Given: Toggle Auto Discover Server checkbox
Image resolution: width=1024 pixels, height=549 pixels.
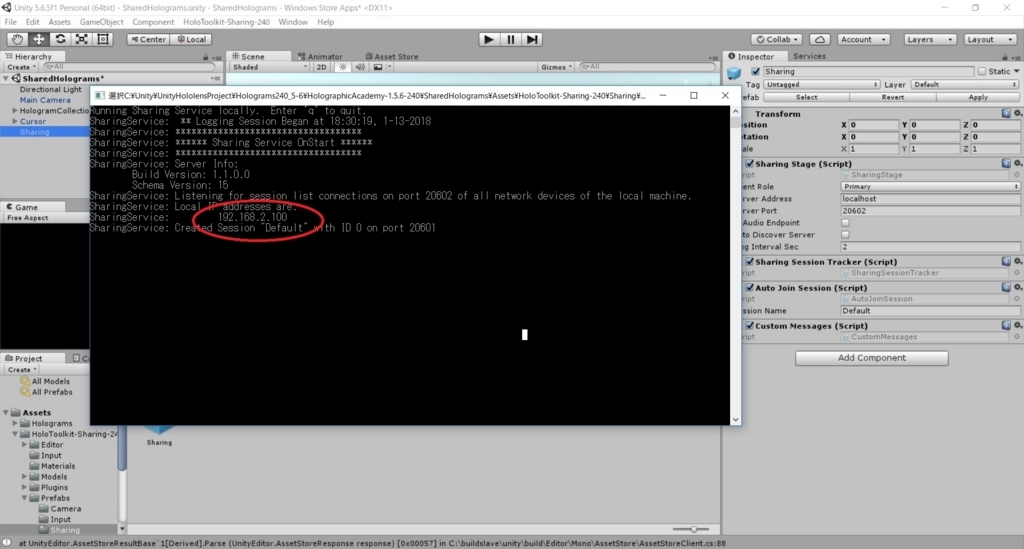Looking at the screenshot, I should coord(845,234).
